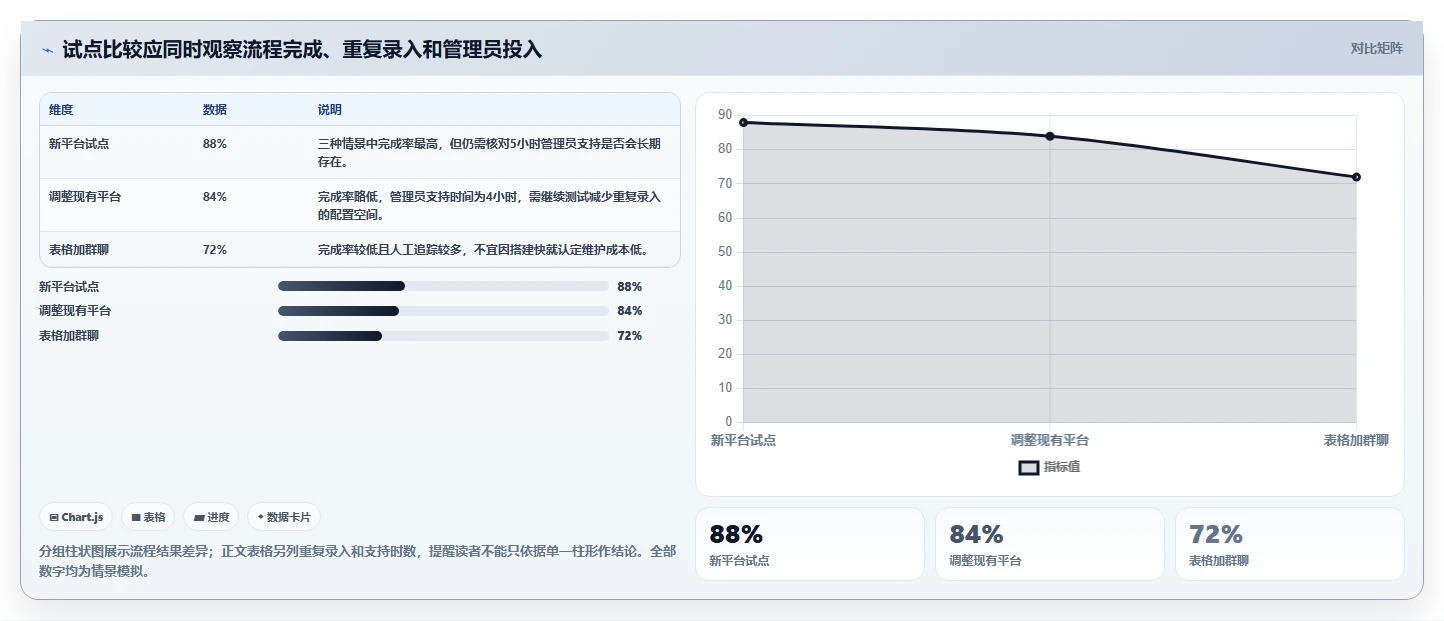Toggle the 指标值 legend label text
The image size is (1444, 621).
pos(1062,467)
